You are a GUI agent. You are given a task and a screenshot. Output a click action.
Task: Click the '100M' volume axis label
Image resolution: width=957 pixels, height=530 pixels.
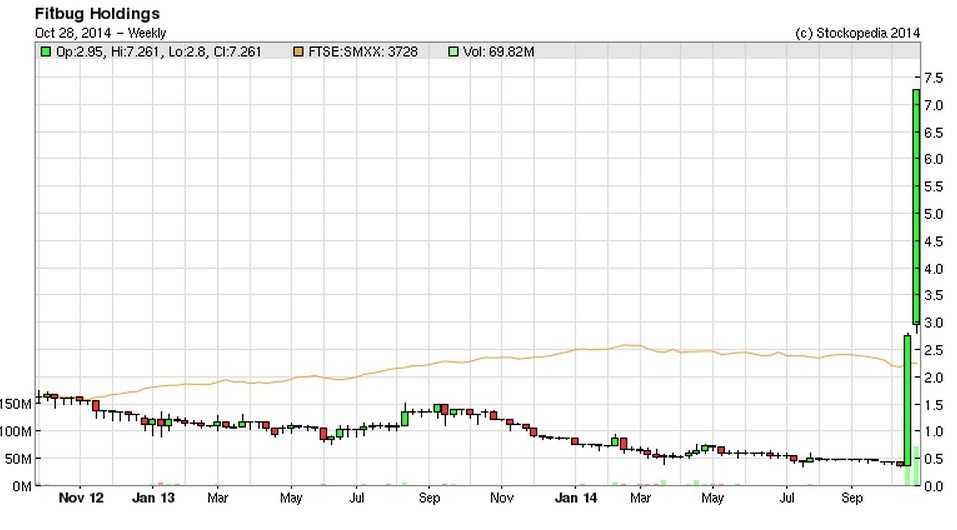16,432
